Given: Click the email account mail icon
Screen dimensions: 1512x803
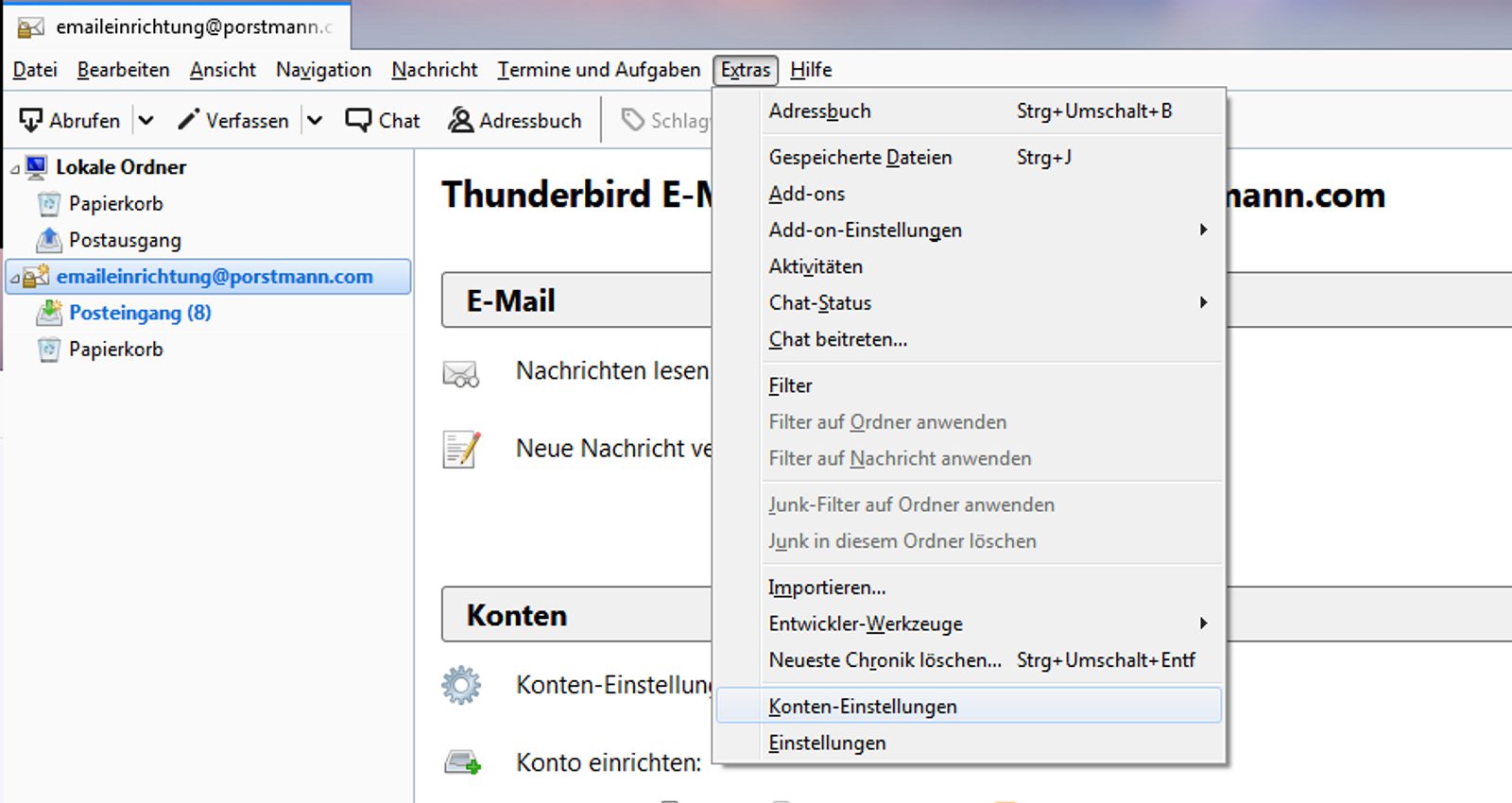Looking at the screenshot, I should (36, 277).
